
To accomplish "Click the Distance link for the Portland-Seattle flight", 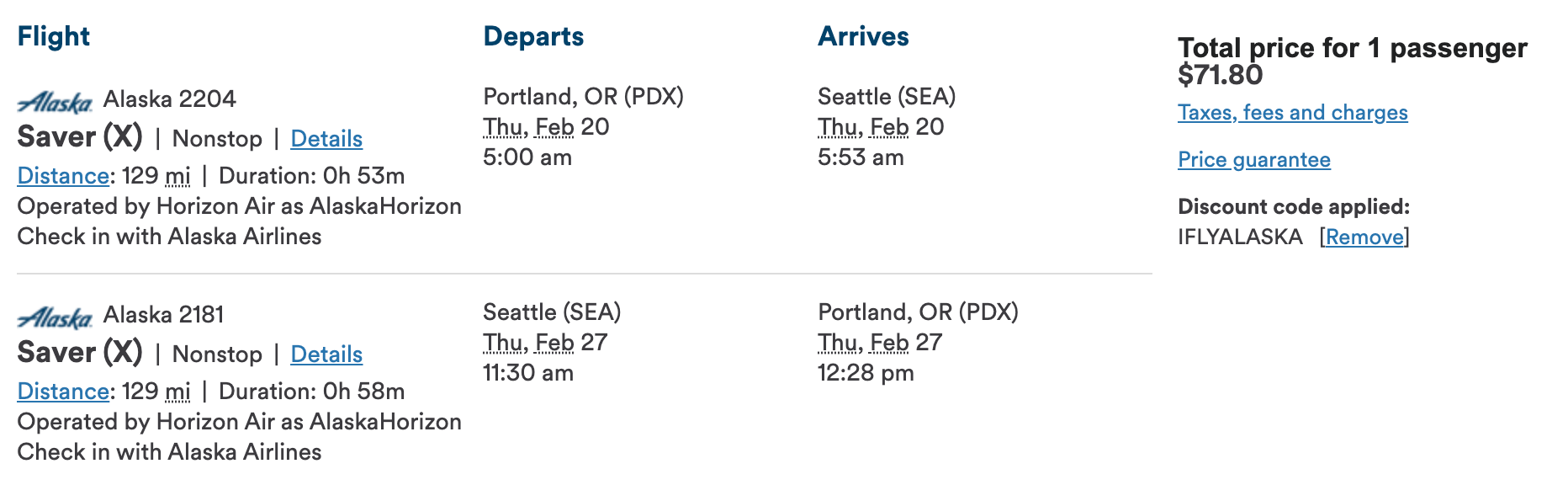I will point(63,176).
